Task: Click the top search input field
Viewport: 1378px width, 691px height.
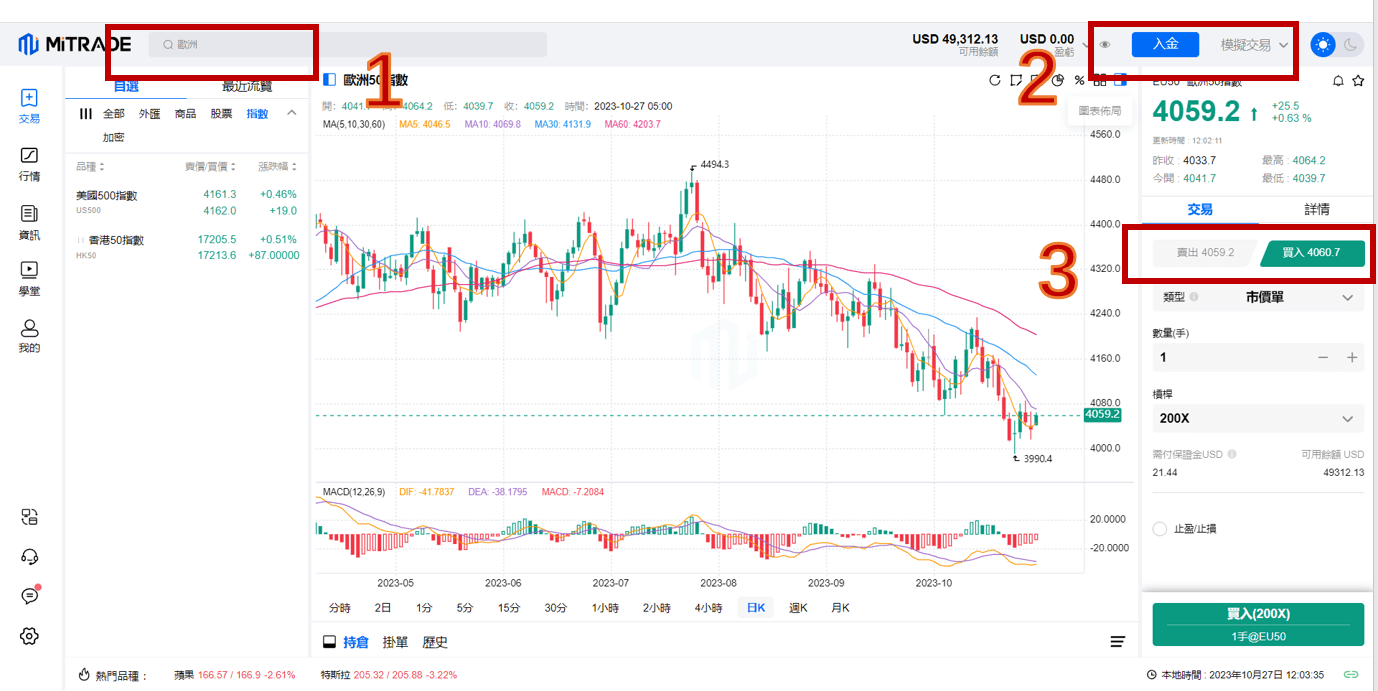Action: (x=348, y=45)
